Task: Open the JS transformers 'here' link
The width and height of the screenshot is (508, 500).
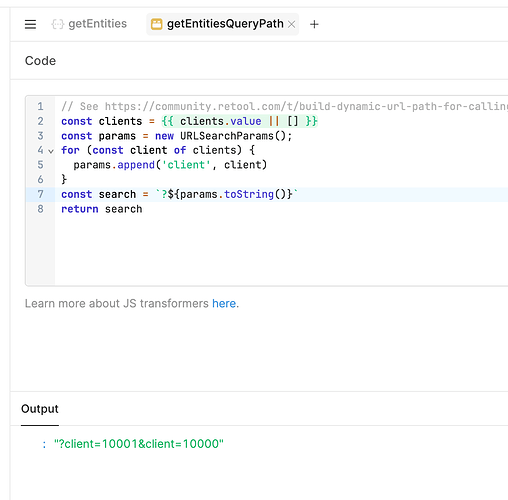Action: (224, 303)
